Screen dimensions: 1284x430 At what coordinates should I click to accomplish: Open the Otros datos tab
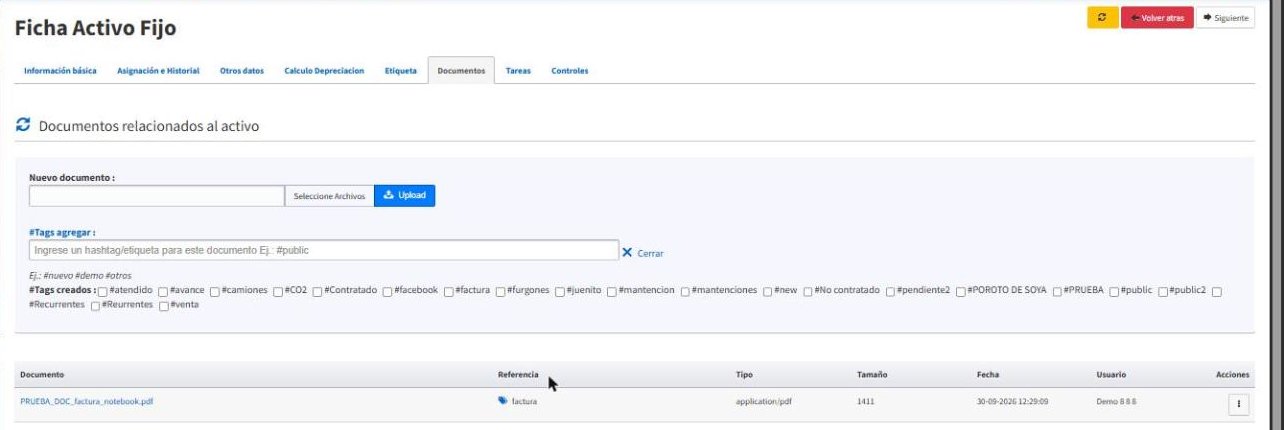[x=242, y=71]
